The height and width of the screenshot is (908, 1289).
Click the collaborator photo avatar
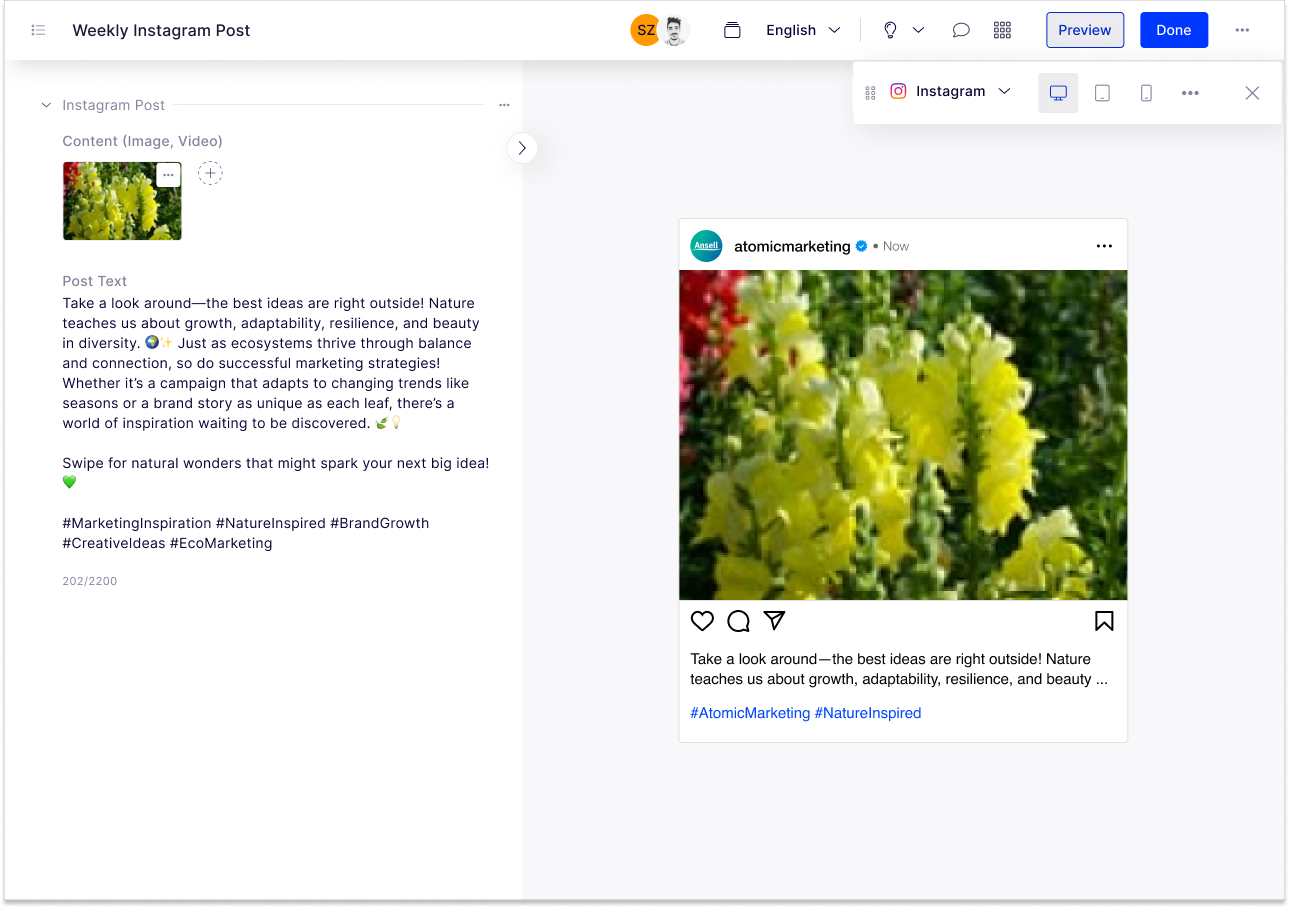point(675,30)
